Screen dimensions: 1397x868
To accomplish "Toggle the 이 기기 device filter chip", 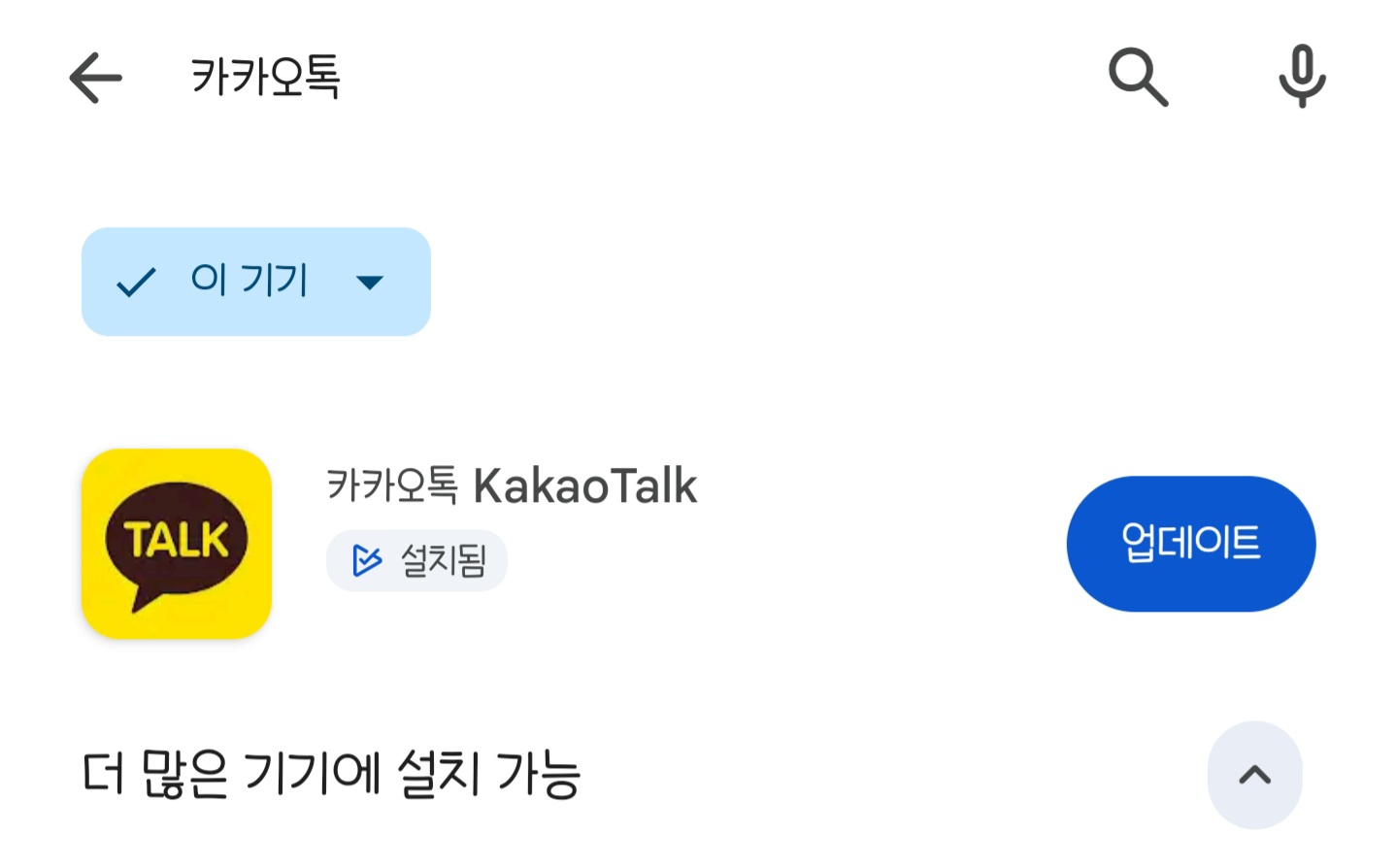I will (x=255, y=282).
